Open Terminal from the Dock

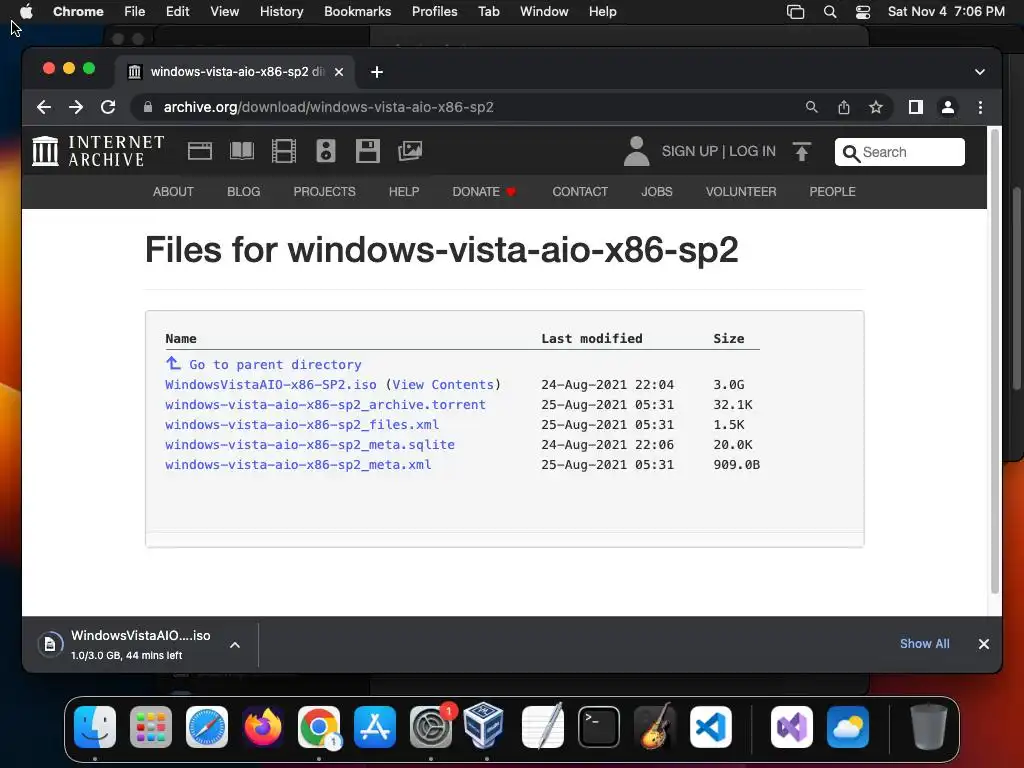pyautogui.click(x=599, y=727)
